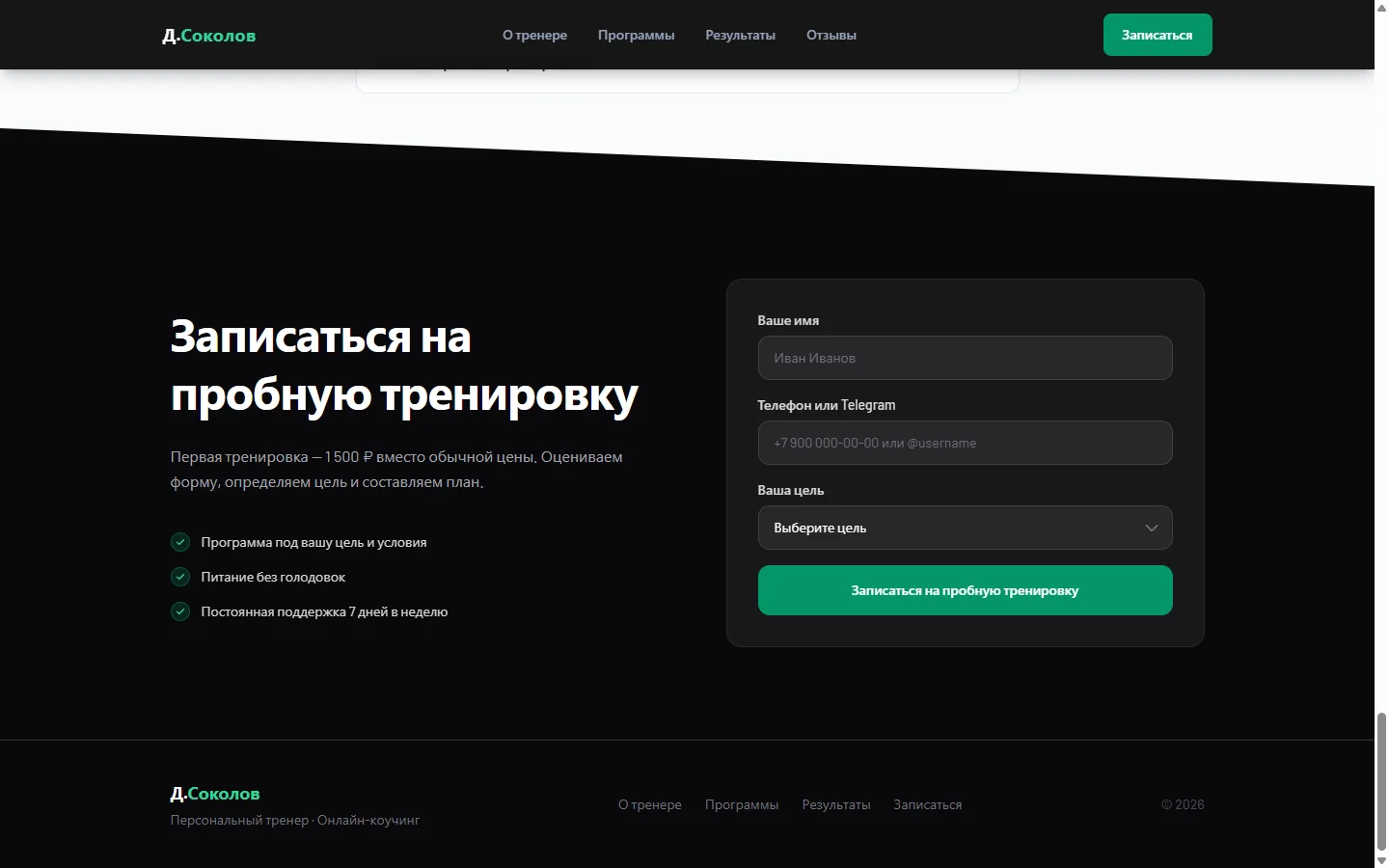Click paragraph starting Первая тренировка — 1 500 ₽

pos(396,470)
